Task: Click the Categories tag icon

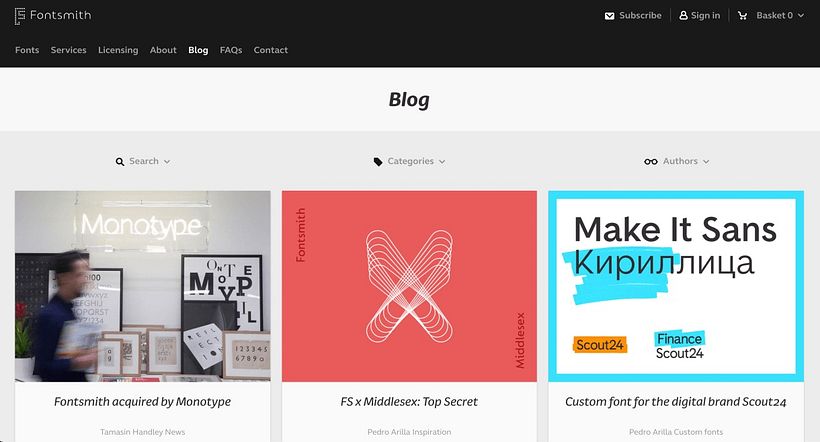Action: tap(378, 162)
